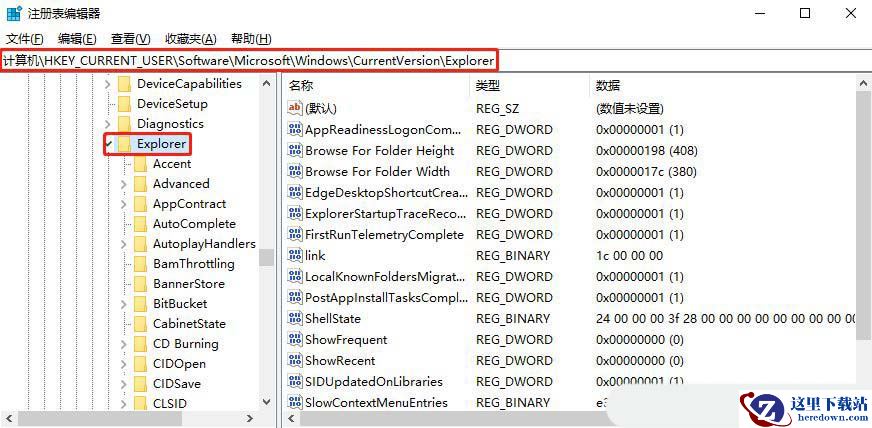Select the Accent folder icon
This screenshot has width=872, height=428.
tap(140, 164)
